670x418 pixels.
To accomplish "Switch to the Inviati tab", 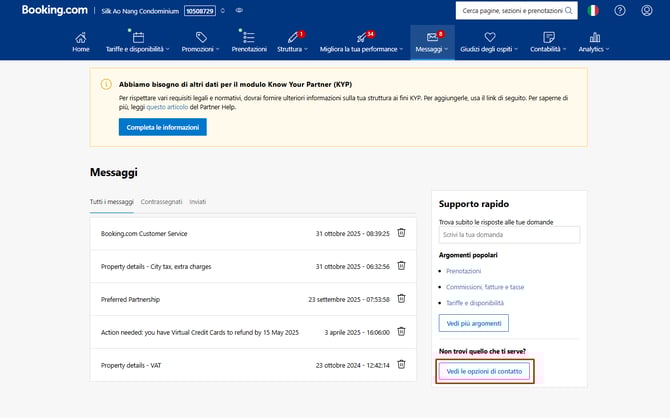I will pyautogui.click(x=198, y=202).
